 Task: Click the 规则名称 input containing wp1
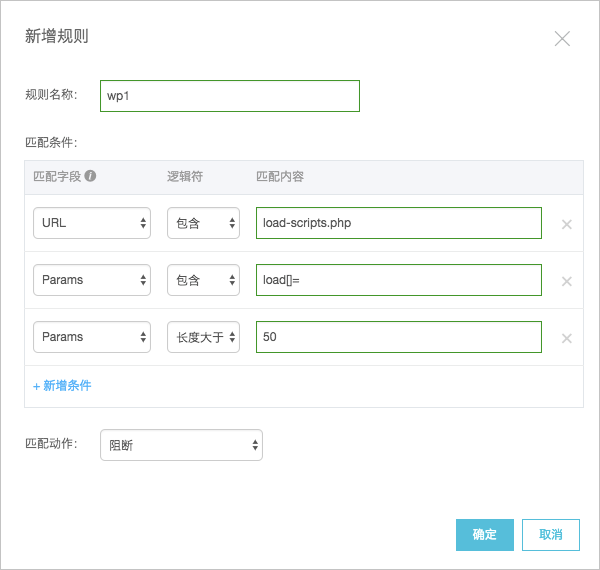(x=230, y=96)
